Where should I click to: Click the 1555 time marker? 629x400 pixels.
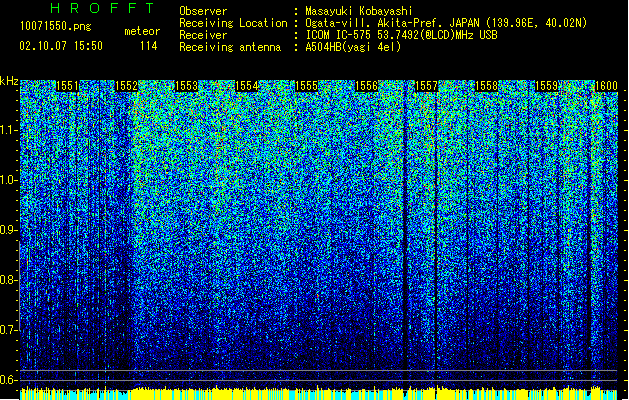[306, 86]
